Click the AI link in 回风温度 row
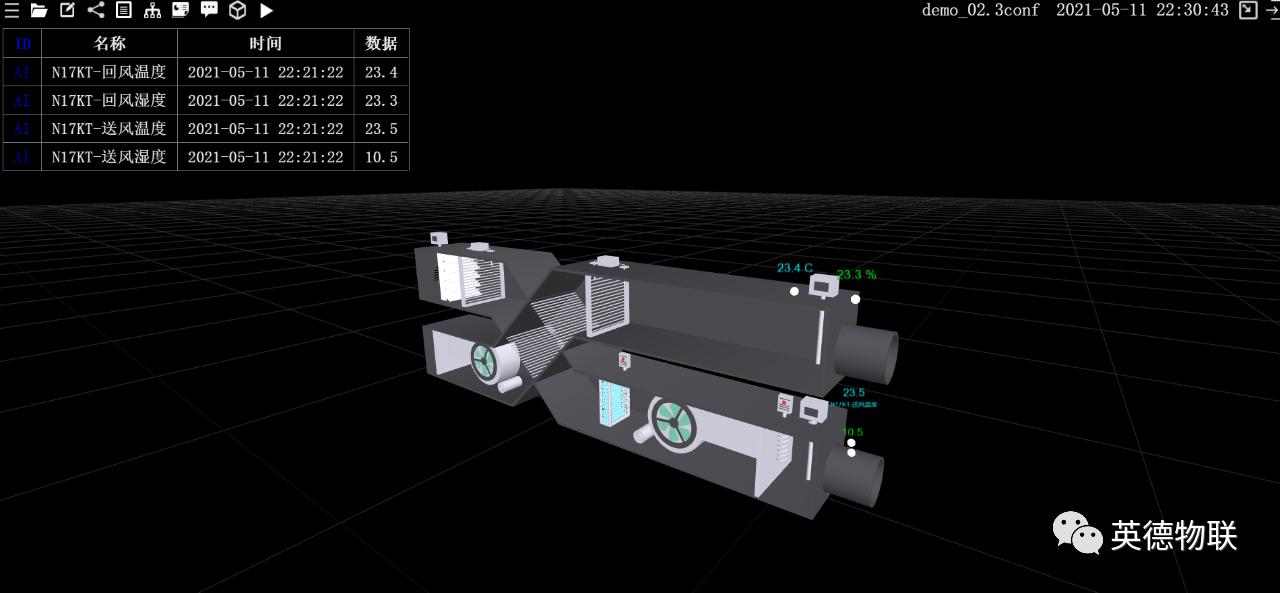This screenshot has width=1280, height=593. click(x=23, y=72)
